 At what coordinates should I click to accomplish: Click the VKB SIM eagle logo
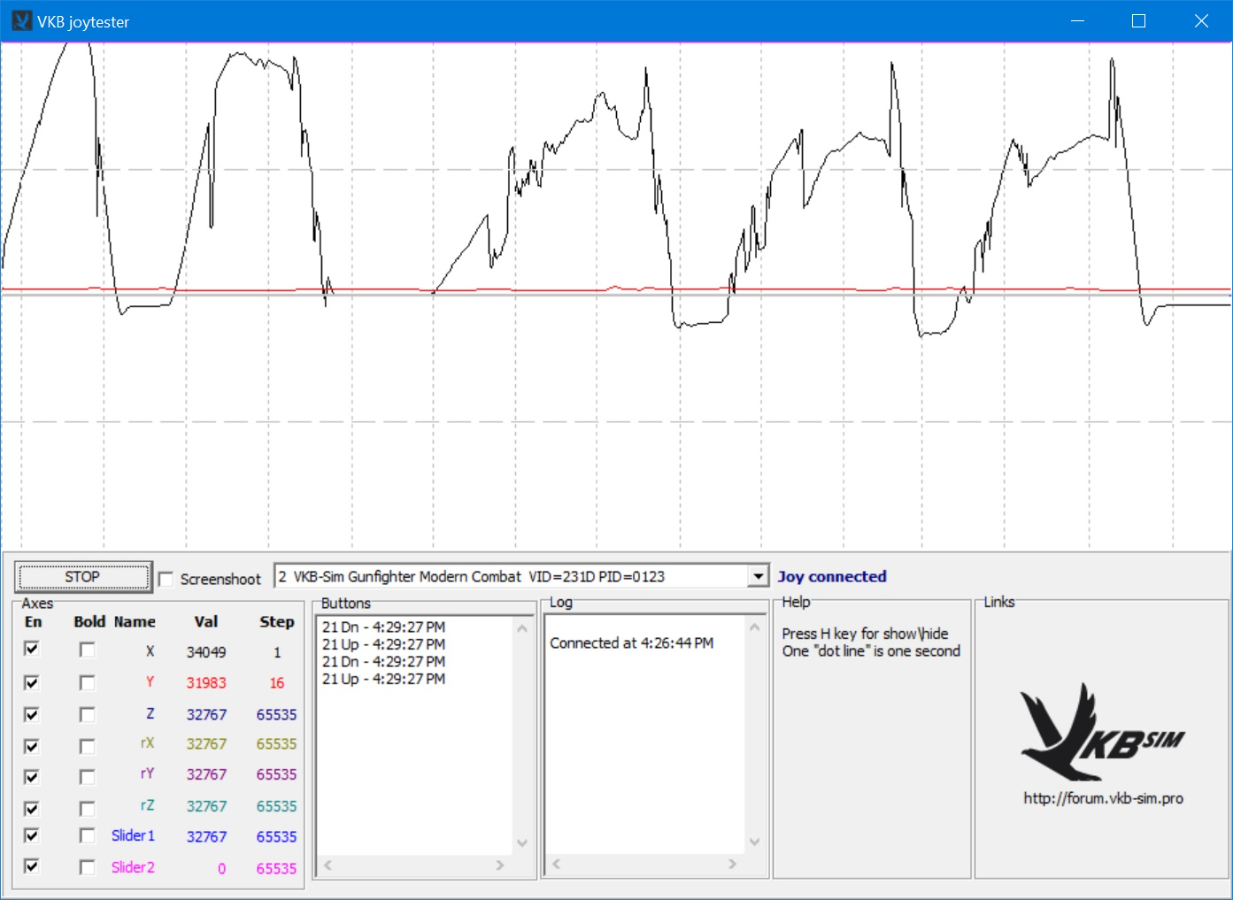(x=1102, y=734)
